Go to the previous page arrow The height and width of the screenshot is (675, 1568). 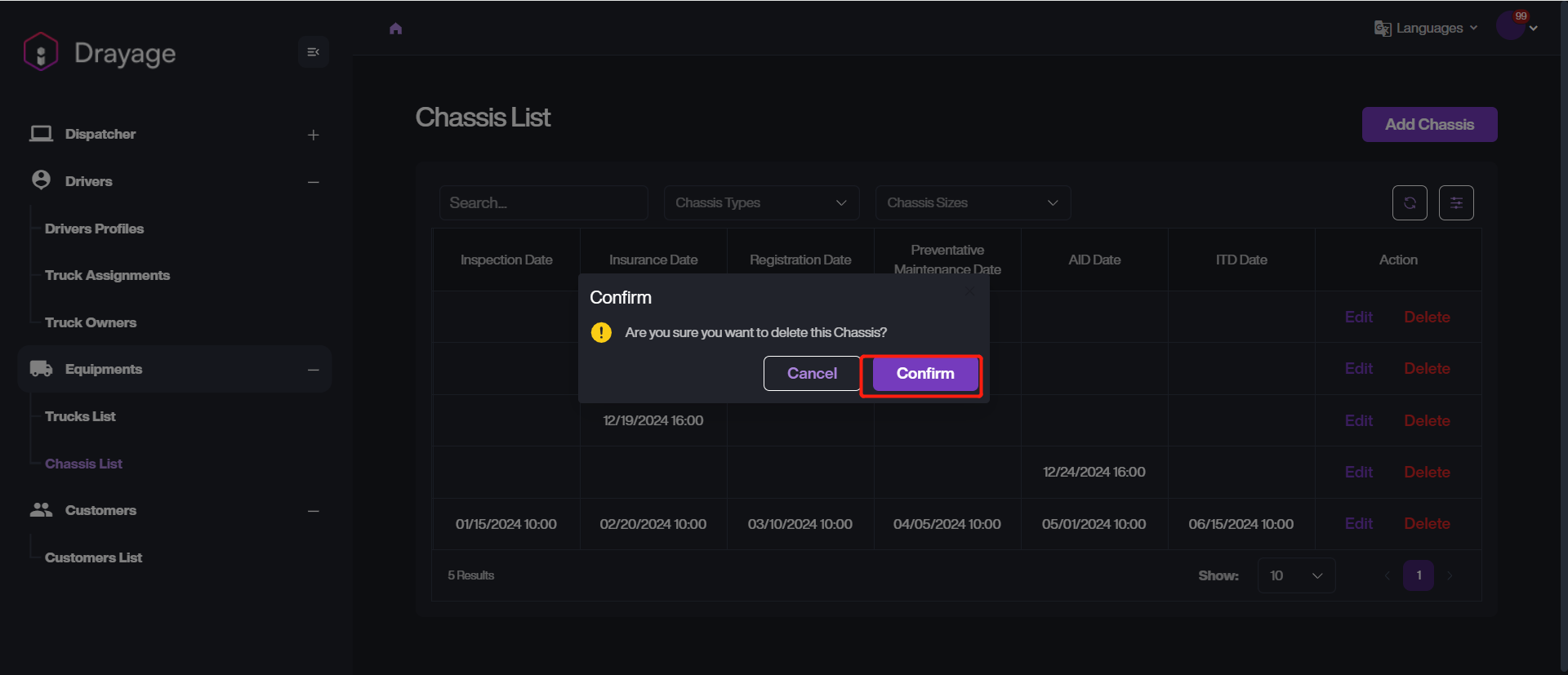pos(1388,575)
